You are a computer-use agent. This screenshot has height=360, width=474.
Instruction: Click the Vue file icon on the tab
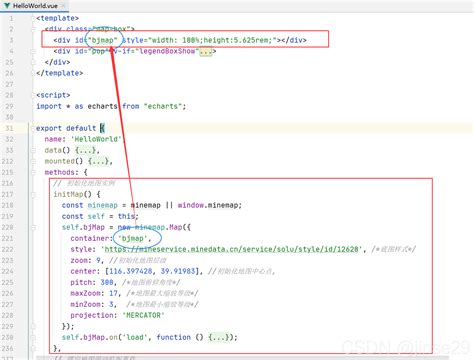[x=7, y=6]
